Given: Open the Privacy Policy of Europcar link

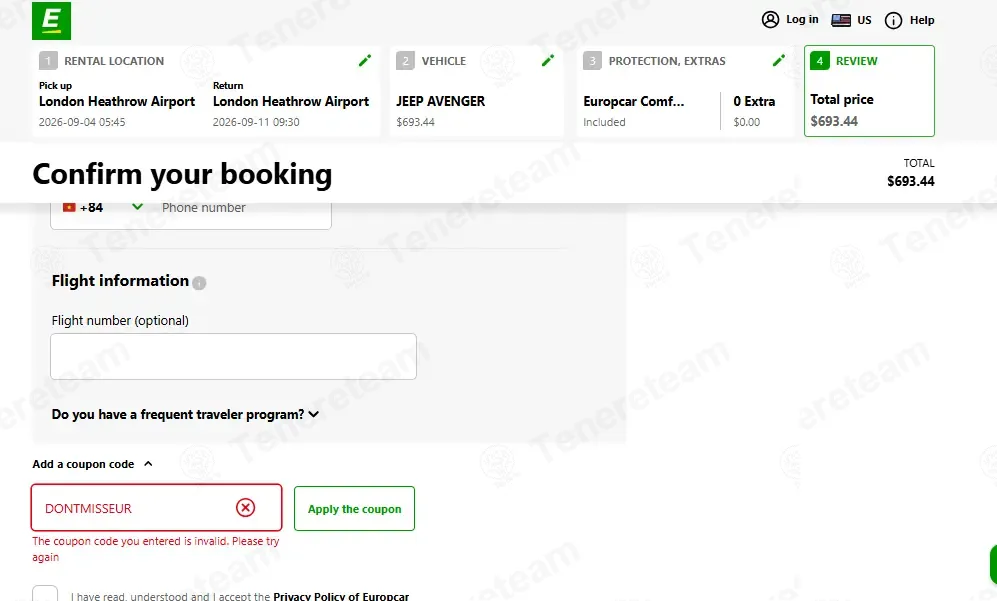Looking at the screenshot, I should tap(341, 597).
